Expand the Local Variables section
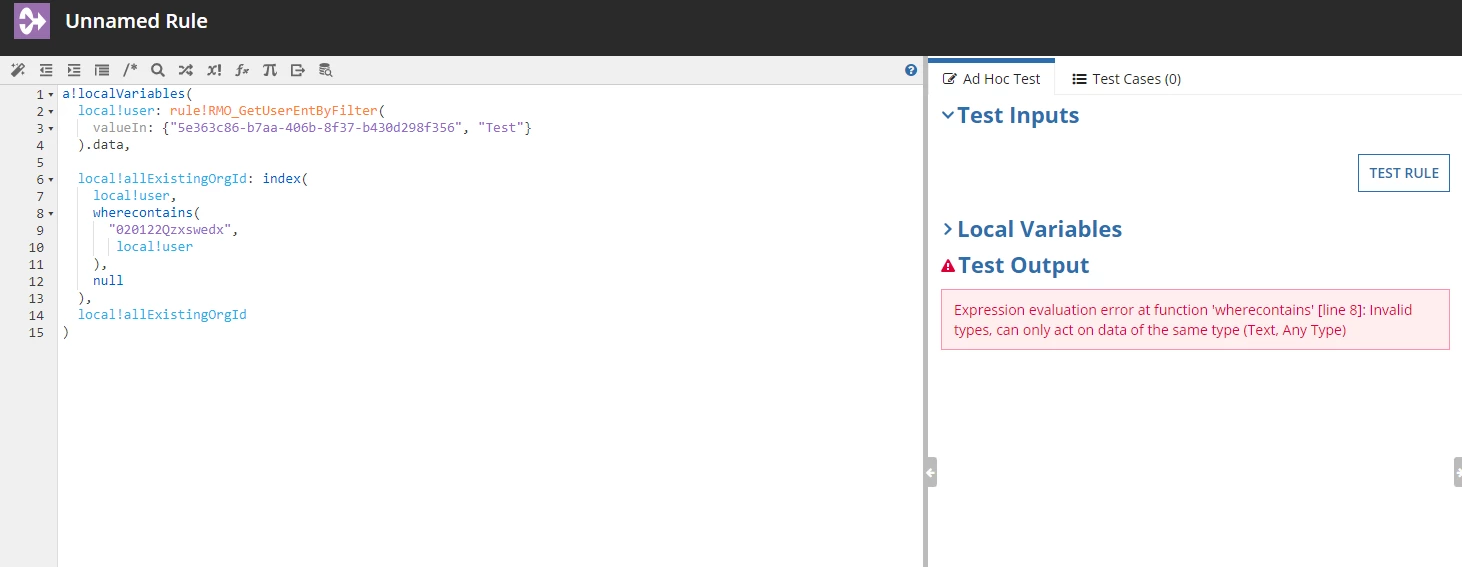The image size is (1462, 567). coord(948,229)
